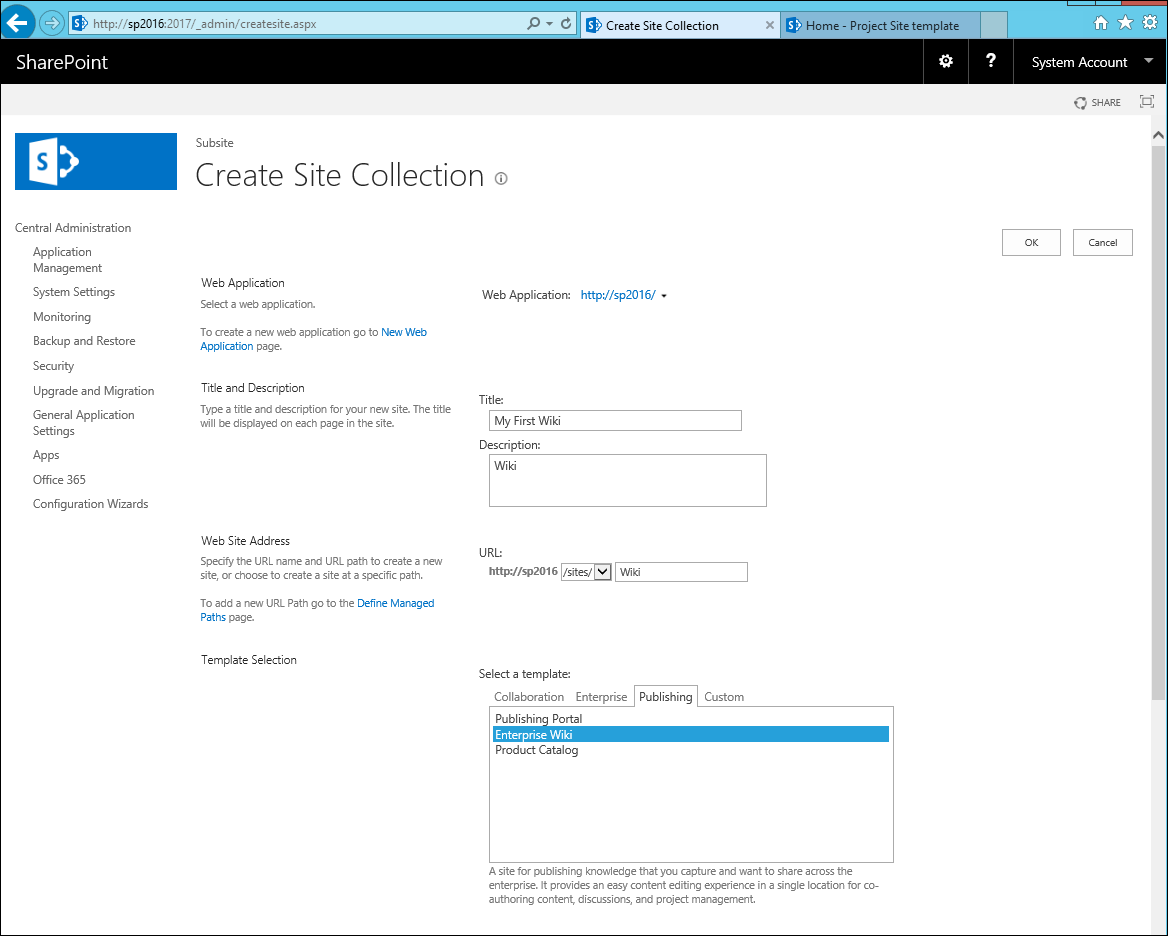Viewport: 1168px width, 936px height.
Task: Open General Application Settings in sidebar
Action: [83, 423]
